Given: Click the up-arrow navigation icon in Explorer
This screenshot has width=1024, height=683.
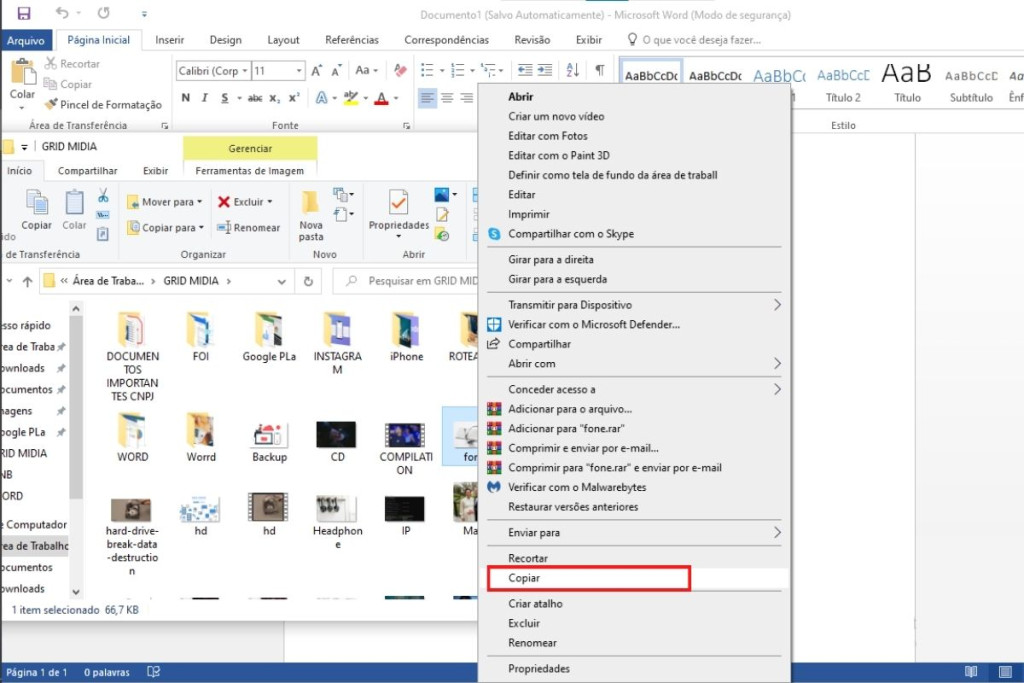Looking at the screenshot, I should pyautogui.click(x=27, y=281).
